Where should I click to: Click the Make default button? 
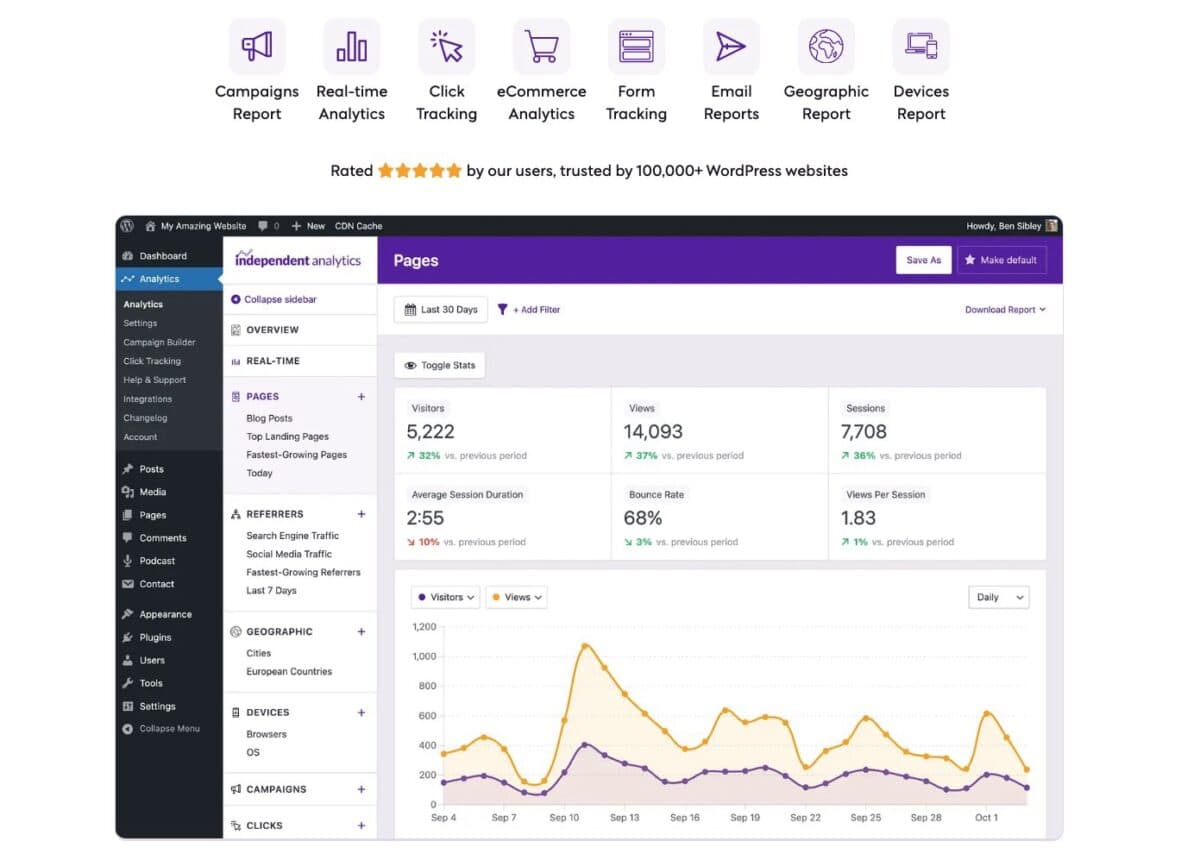tap(1001, 260)
